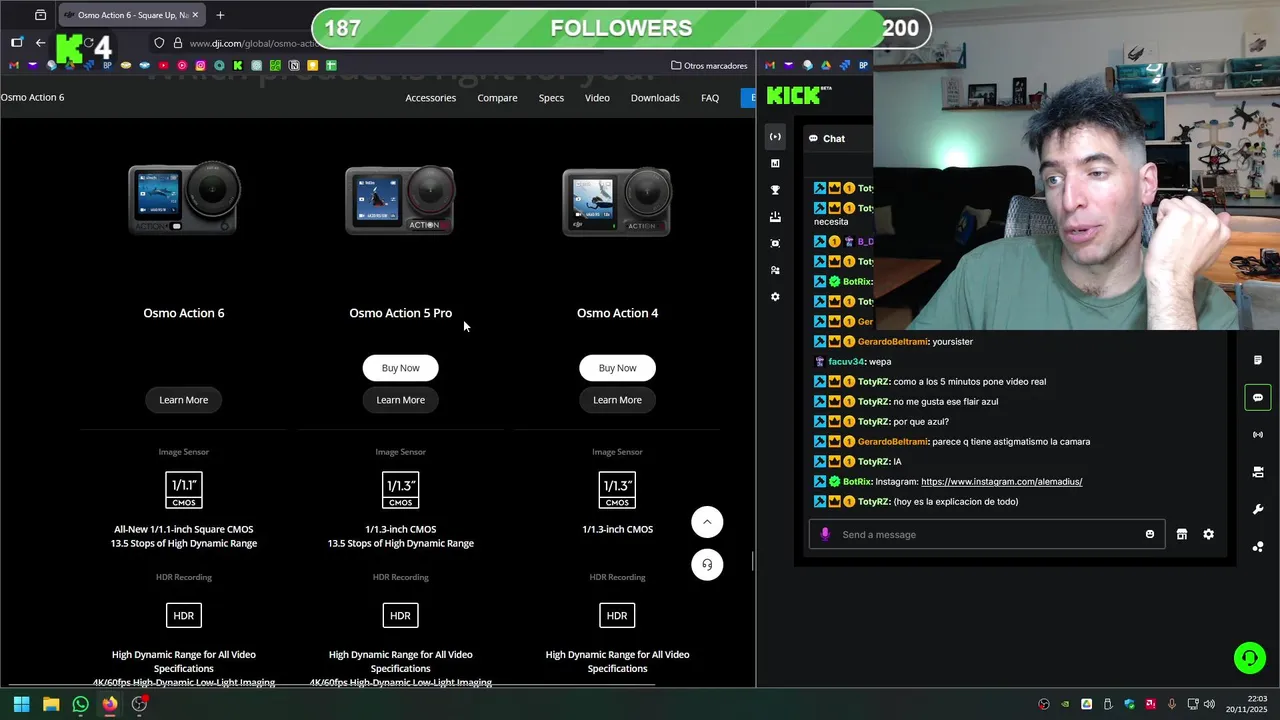Image resolution: width=1280 pixels, height=720 pixels.
Task: Open the Kick bookmark icon
Action: 238,65
